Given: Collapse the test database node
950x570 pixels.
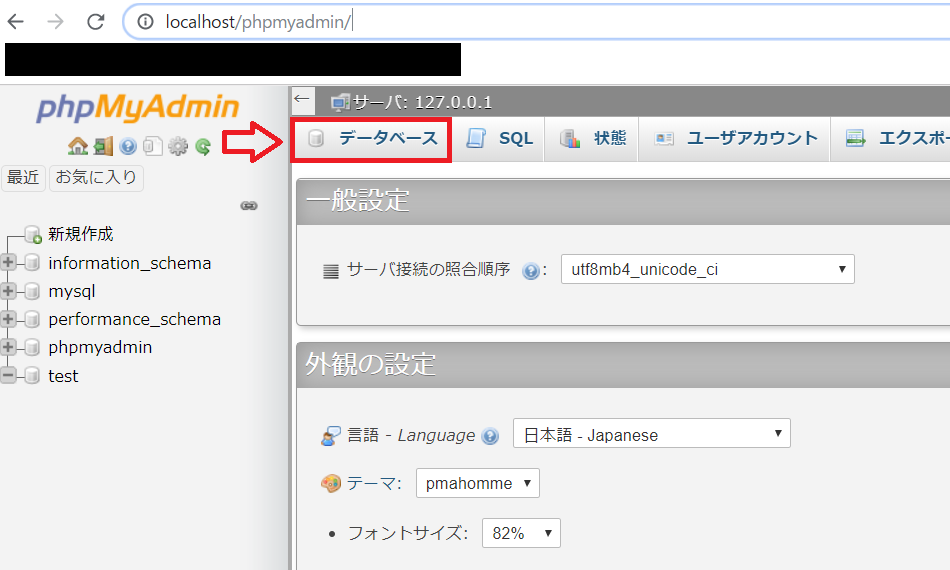Looking at the screenshot, I should [8, 375].
